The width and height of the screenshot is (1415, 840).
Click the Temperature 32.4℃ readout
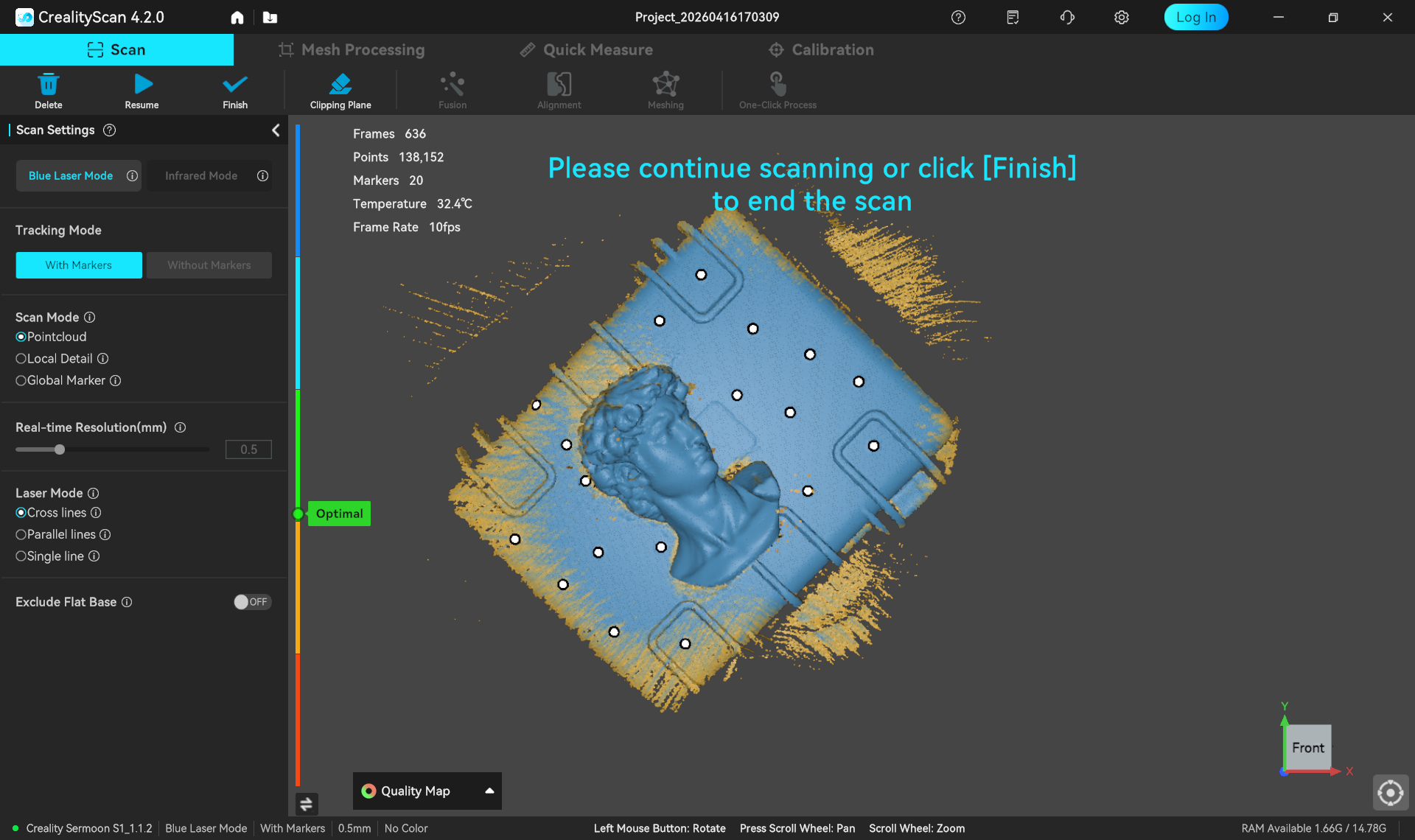[412, 203]
